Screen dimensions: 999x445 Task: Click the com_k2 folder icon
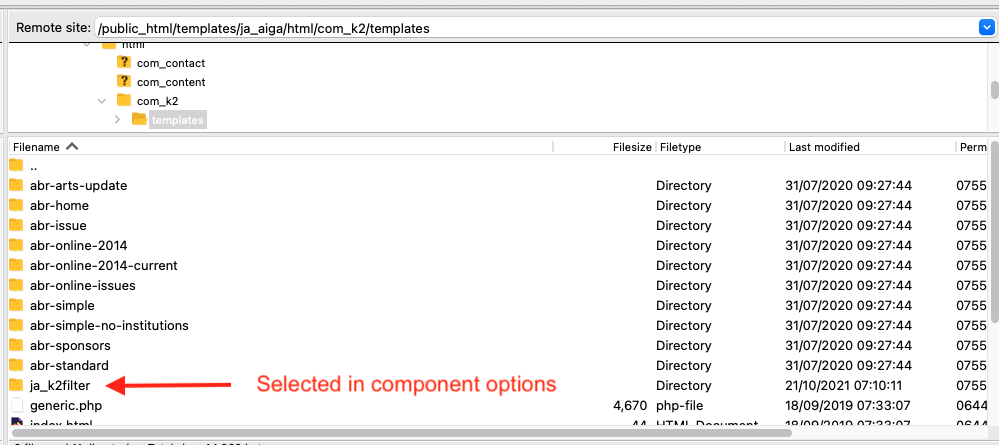click(x=124, y=100)
